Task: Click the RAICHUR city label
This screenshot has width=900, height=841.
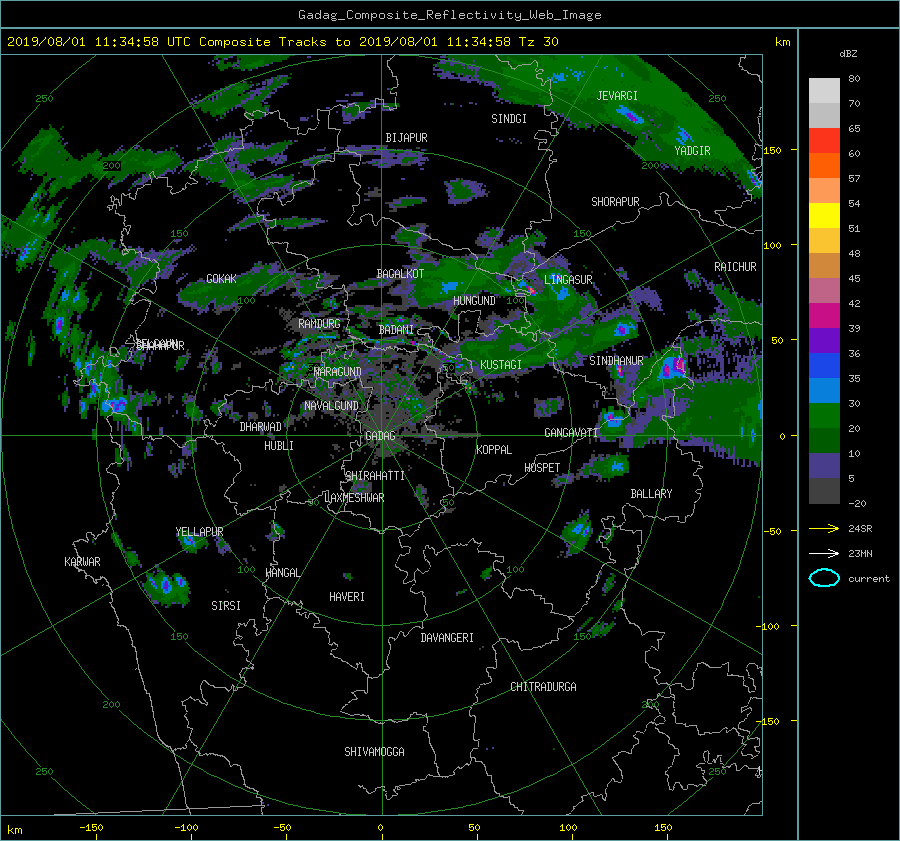Action: click(x=735, y=267)
